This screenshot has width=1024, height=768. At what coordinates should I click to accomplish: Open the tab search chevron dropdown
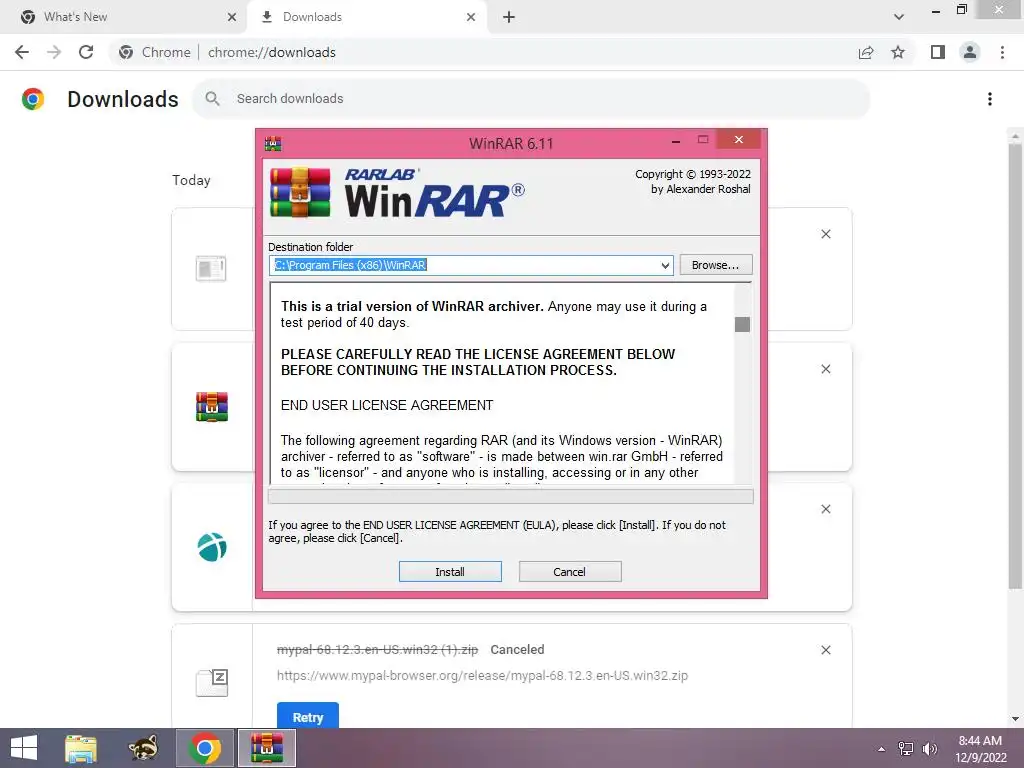[899, 17]
